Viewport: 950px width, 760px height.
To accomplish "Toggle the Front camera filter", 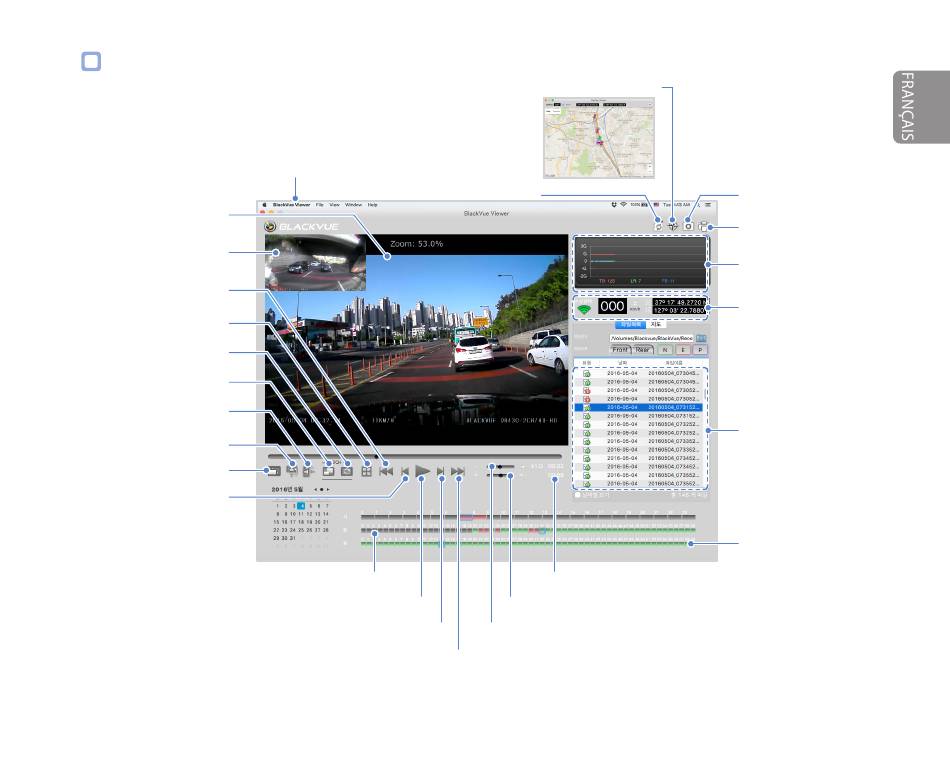I will pyautogui.click(x=620, y=350).
